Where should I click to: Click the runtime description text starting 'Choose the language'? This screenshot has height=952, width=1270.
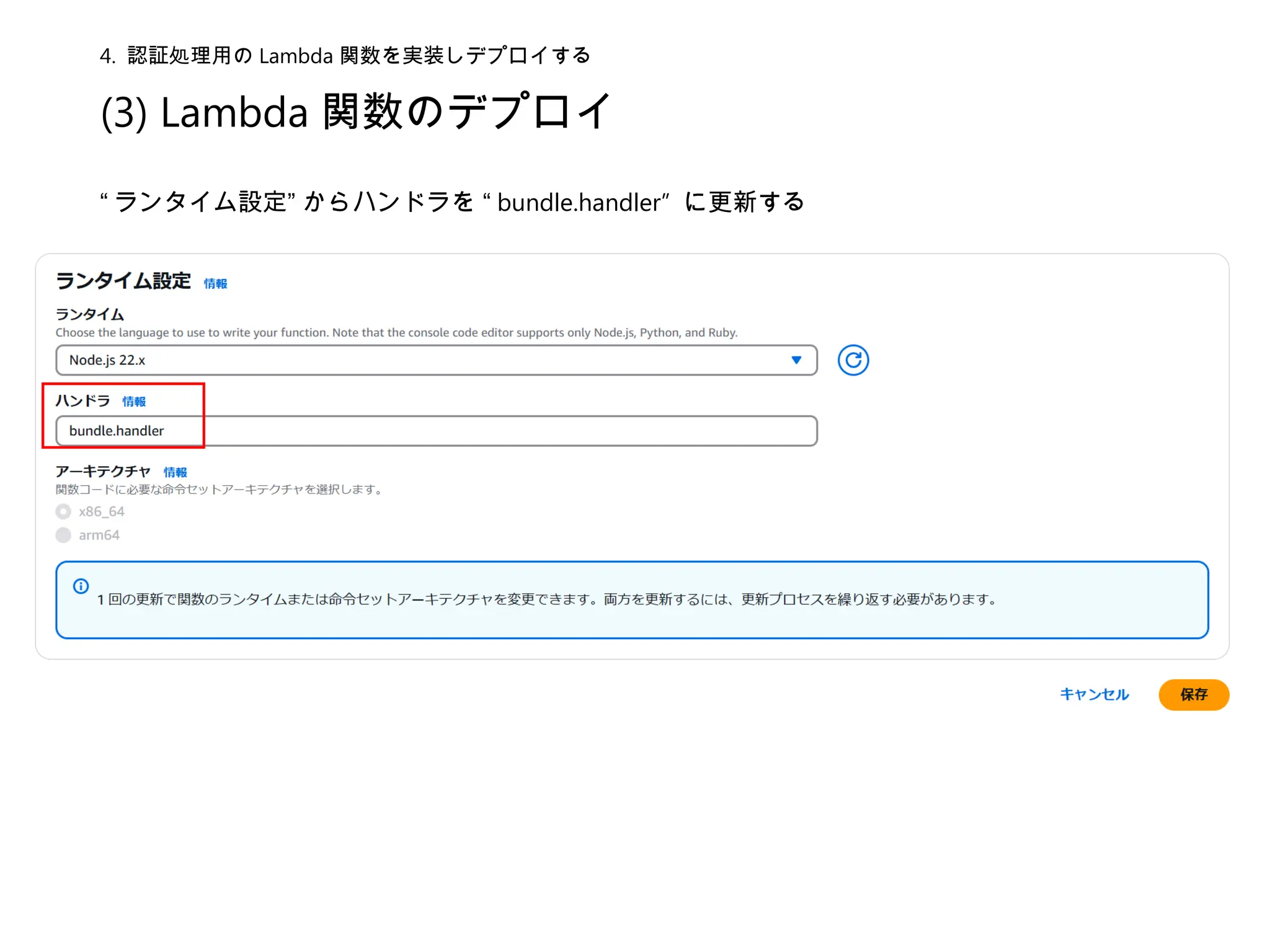pyautogui.click(x=397, y=332)
